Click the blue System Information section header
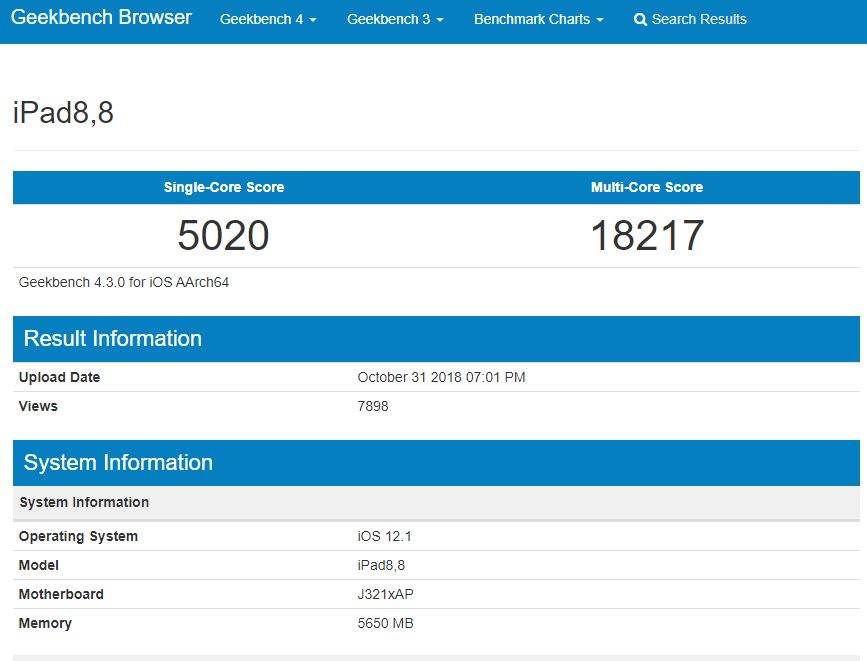 click(x=436, y=463)
